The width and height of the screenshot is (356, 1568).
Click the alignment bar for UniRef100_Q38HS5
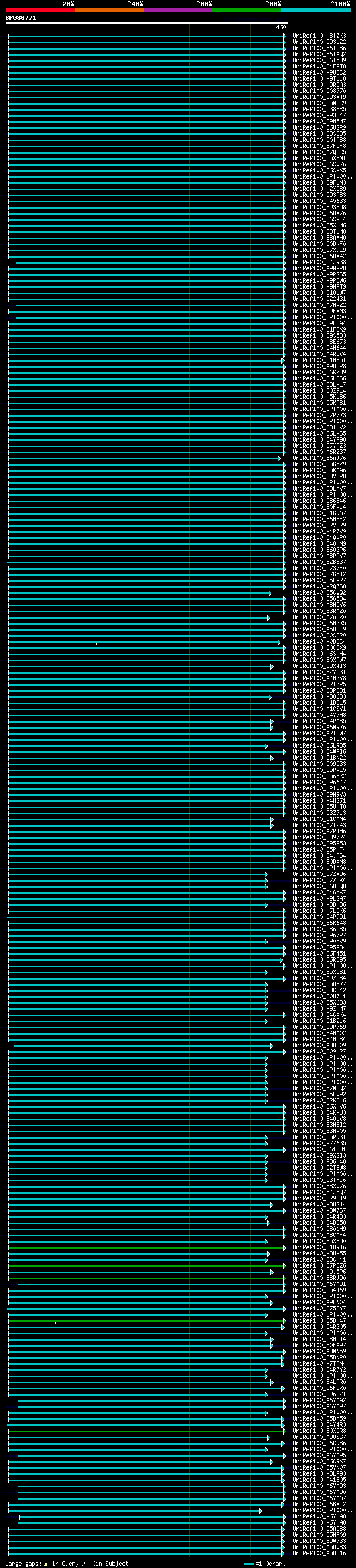tap(147, 109)
